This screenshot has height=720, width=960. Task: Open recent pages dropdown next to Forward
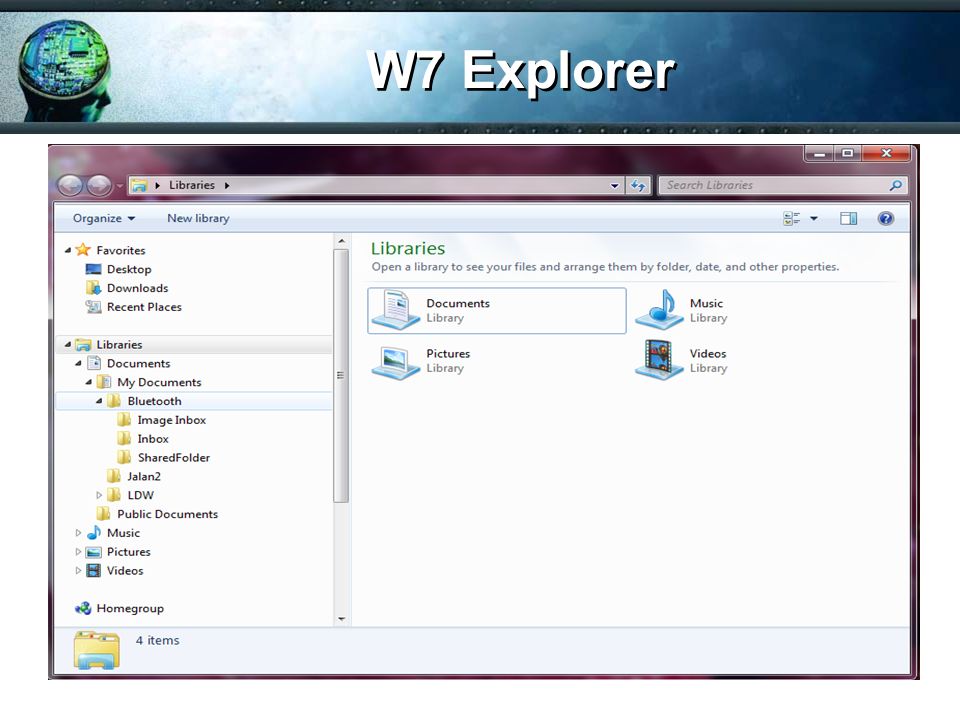[119, 185]
